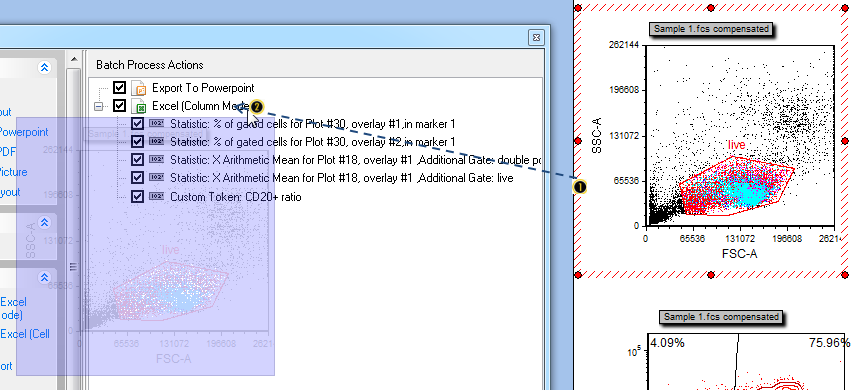Click the 131072 tick label on the FSC-A axis
This screenshot has height=390, width=851.
pos(740,238)
